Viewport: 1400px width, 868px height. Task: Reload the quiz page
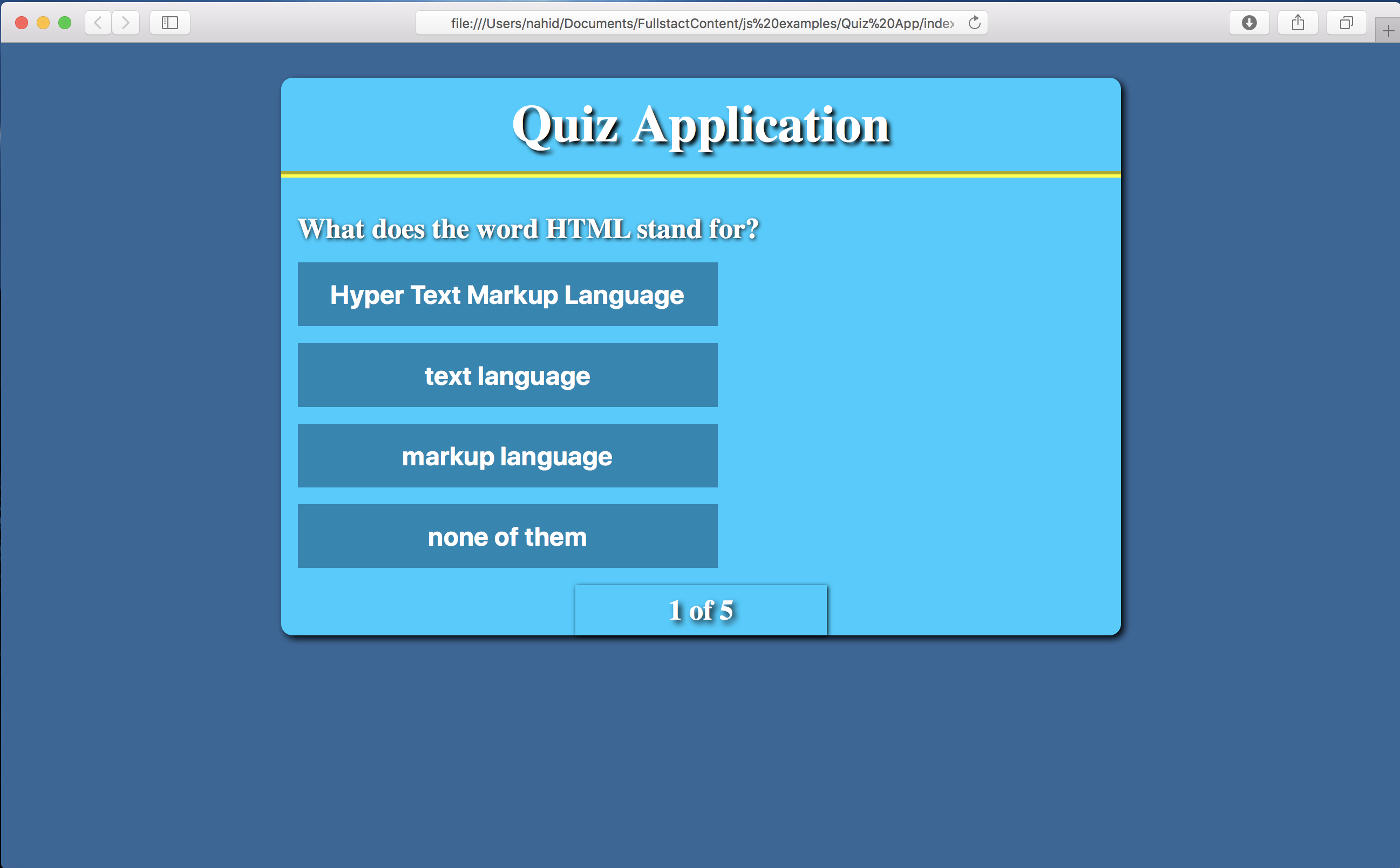tap(974, 22)
